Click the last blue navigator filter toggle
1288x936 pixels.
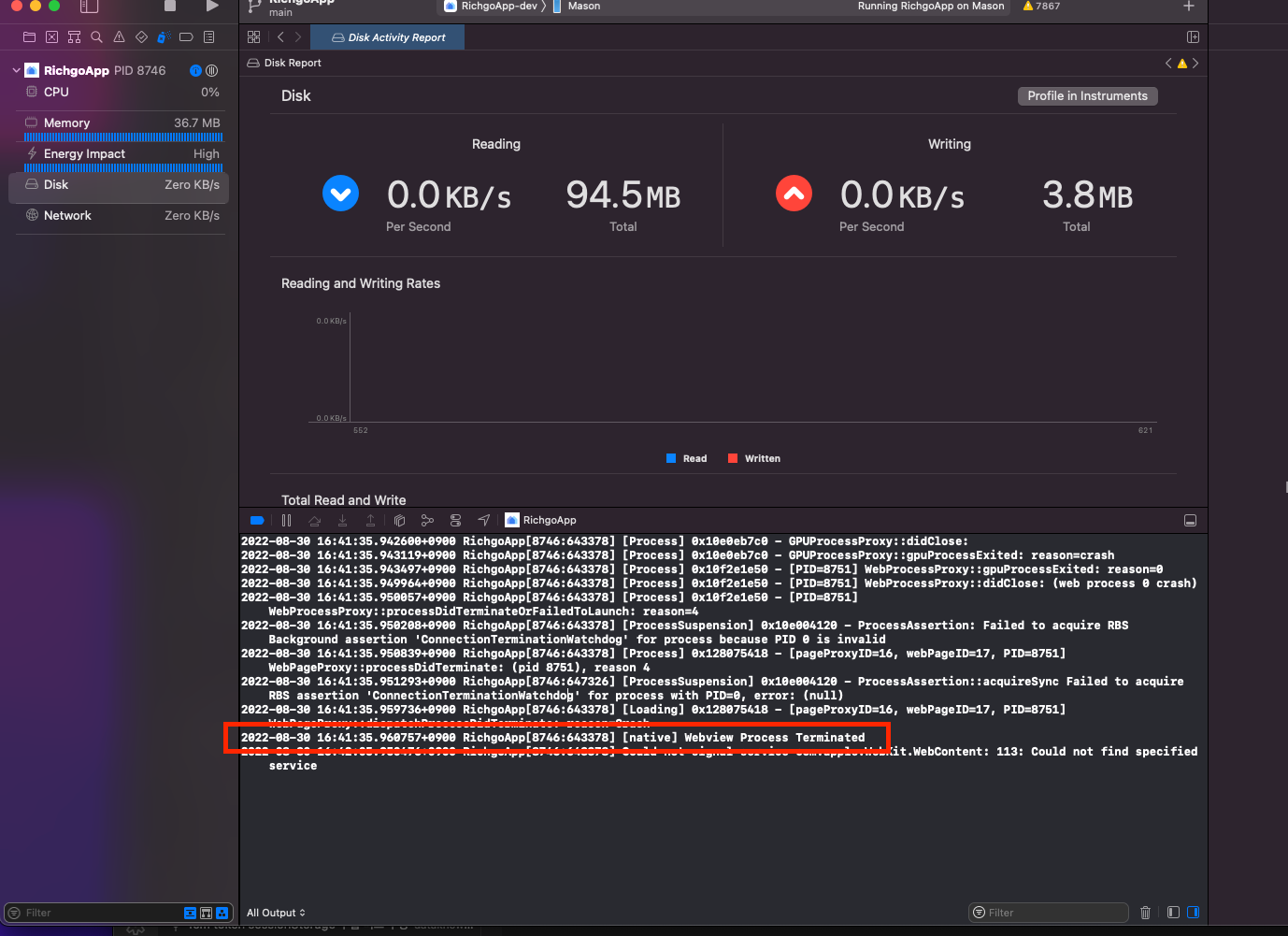pyautogui.click(x=222, y=913)
